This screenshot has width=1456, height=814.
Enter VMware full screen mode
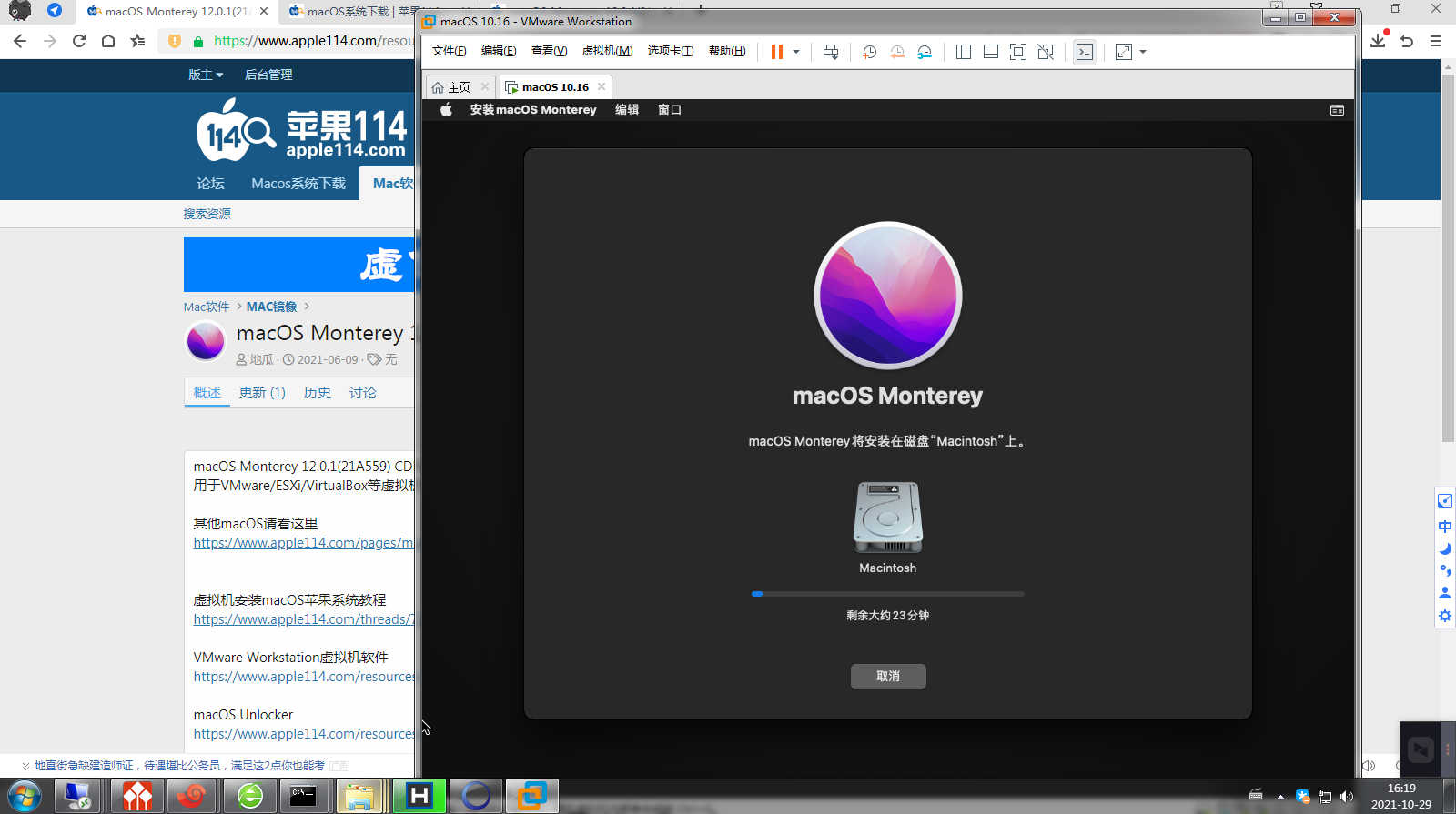point(1018,52)
